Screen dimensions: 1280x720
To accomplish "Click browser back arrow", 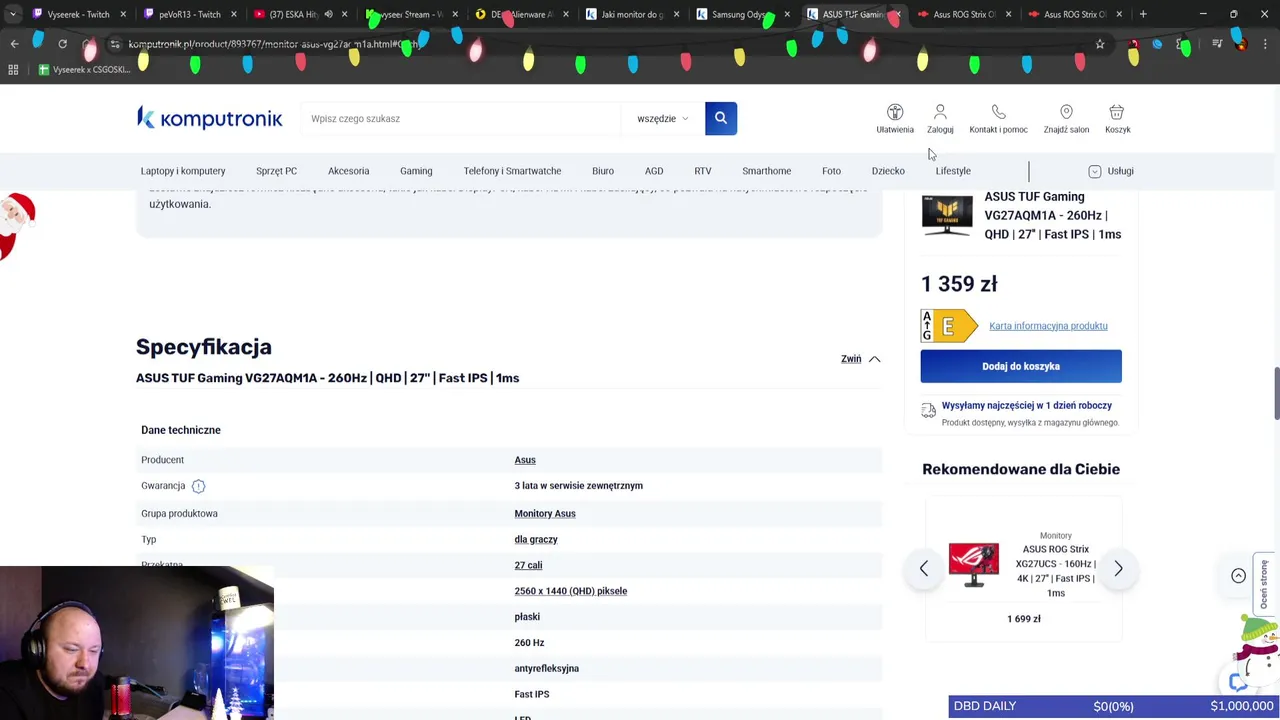I will [x=14, y=44].
